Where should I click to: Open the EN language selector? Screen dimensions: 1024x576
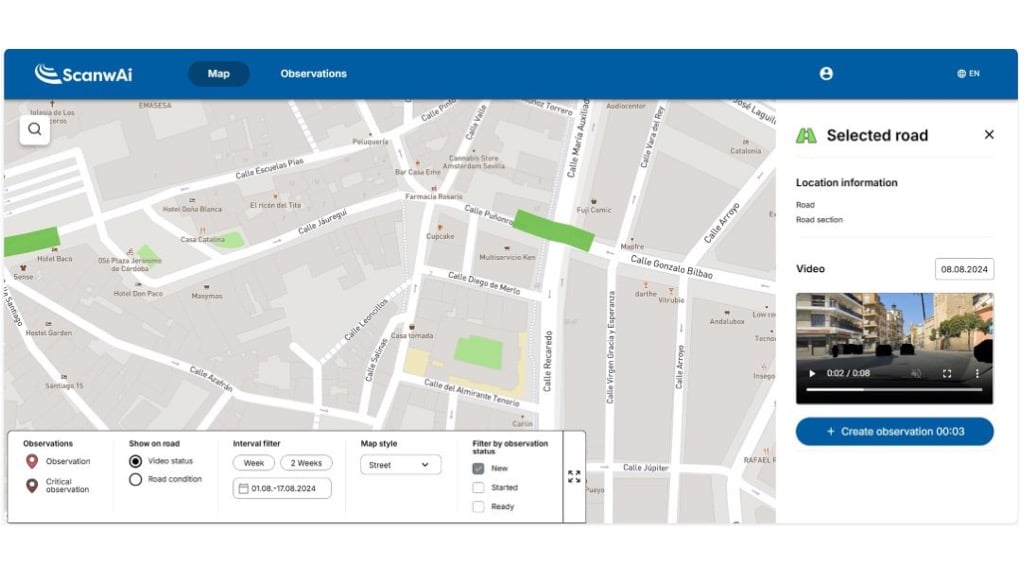click(968, 74)
